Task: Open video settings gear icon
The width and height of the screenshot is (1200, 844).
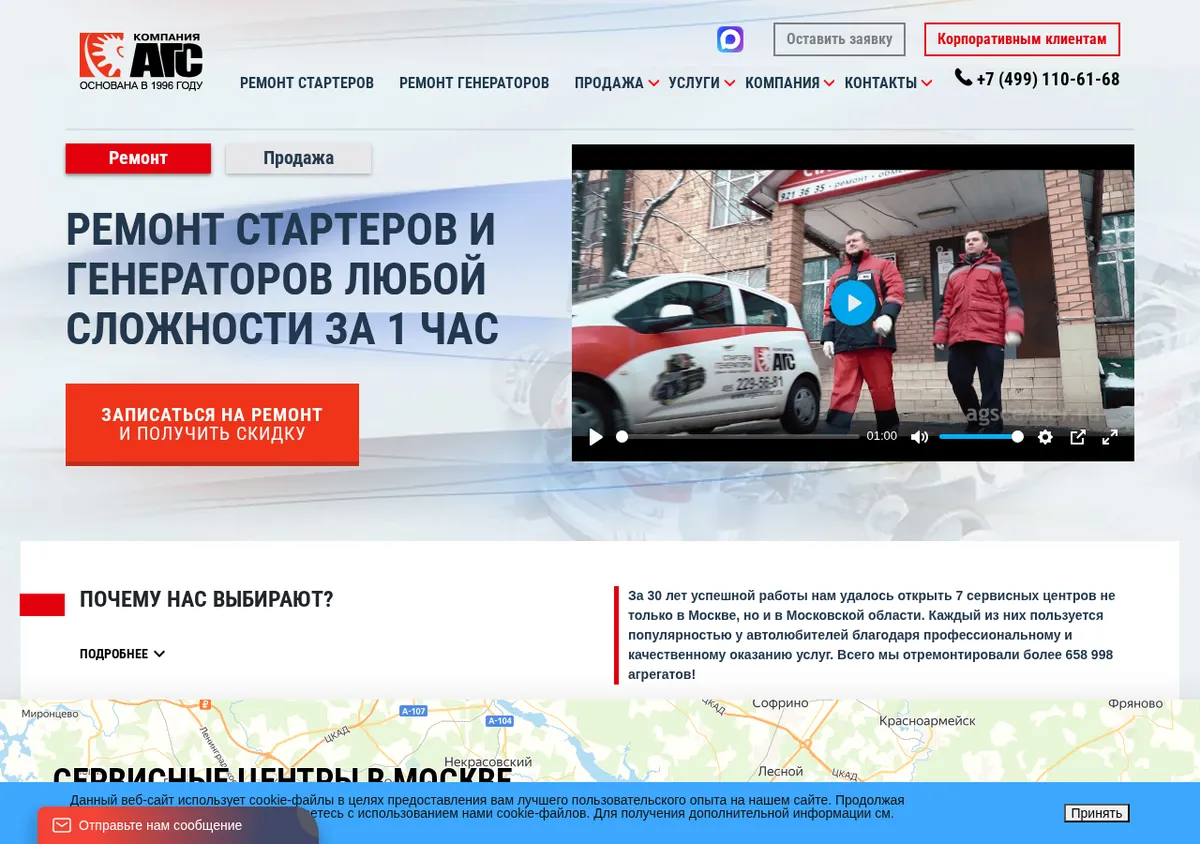Action: (x=1045, y=437)
